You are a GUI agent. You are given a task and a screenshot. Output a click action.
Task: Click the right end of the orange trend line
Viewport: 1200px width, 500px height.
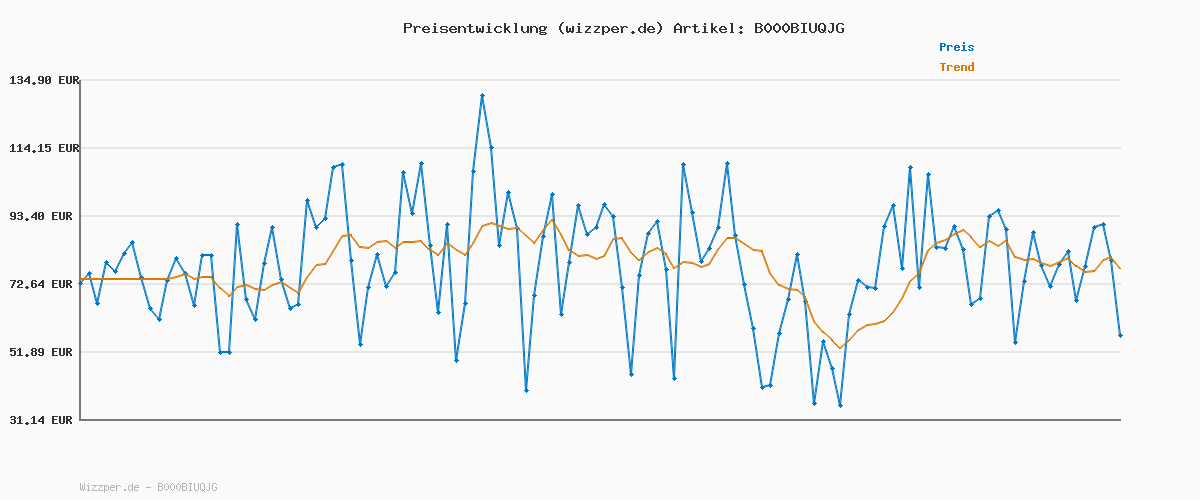click(x=1120, y=268)
